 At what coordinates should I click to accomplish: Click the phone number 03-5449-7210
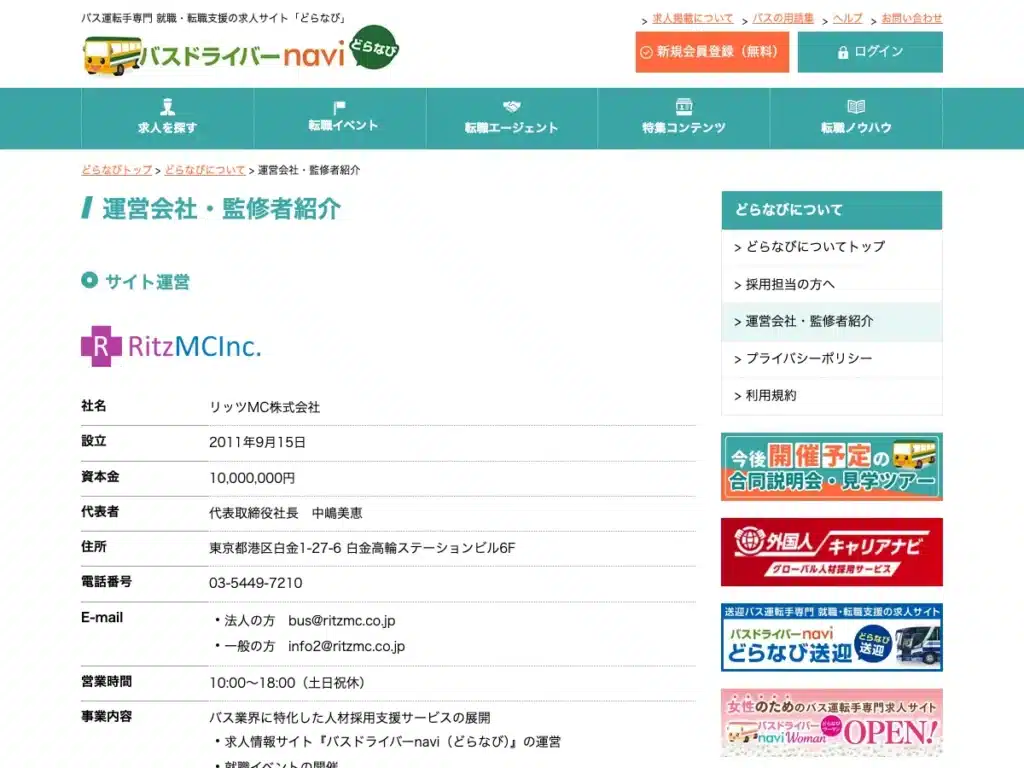coord(255,583)
